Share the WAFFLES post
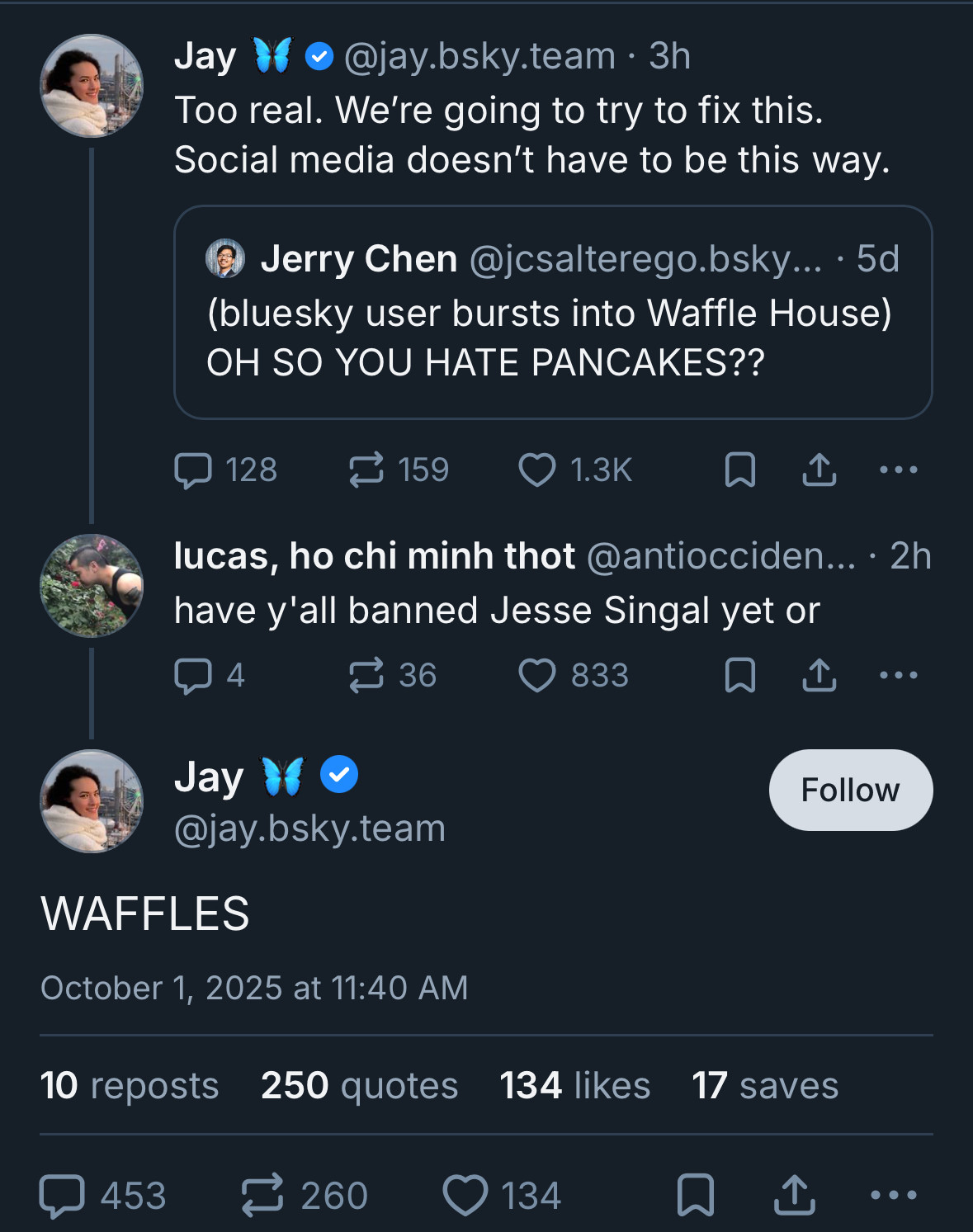The width and height of the screenshot is (973, 1232). pyautogui.click(x=794, y=1196)
